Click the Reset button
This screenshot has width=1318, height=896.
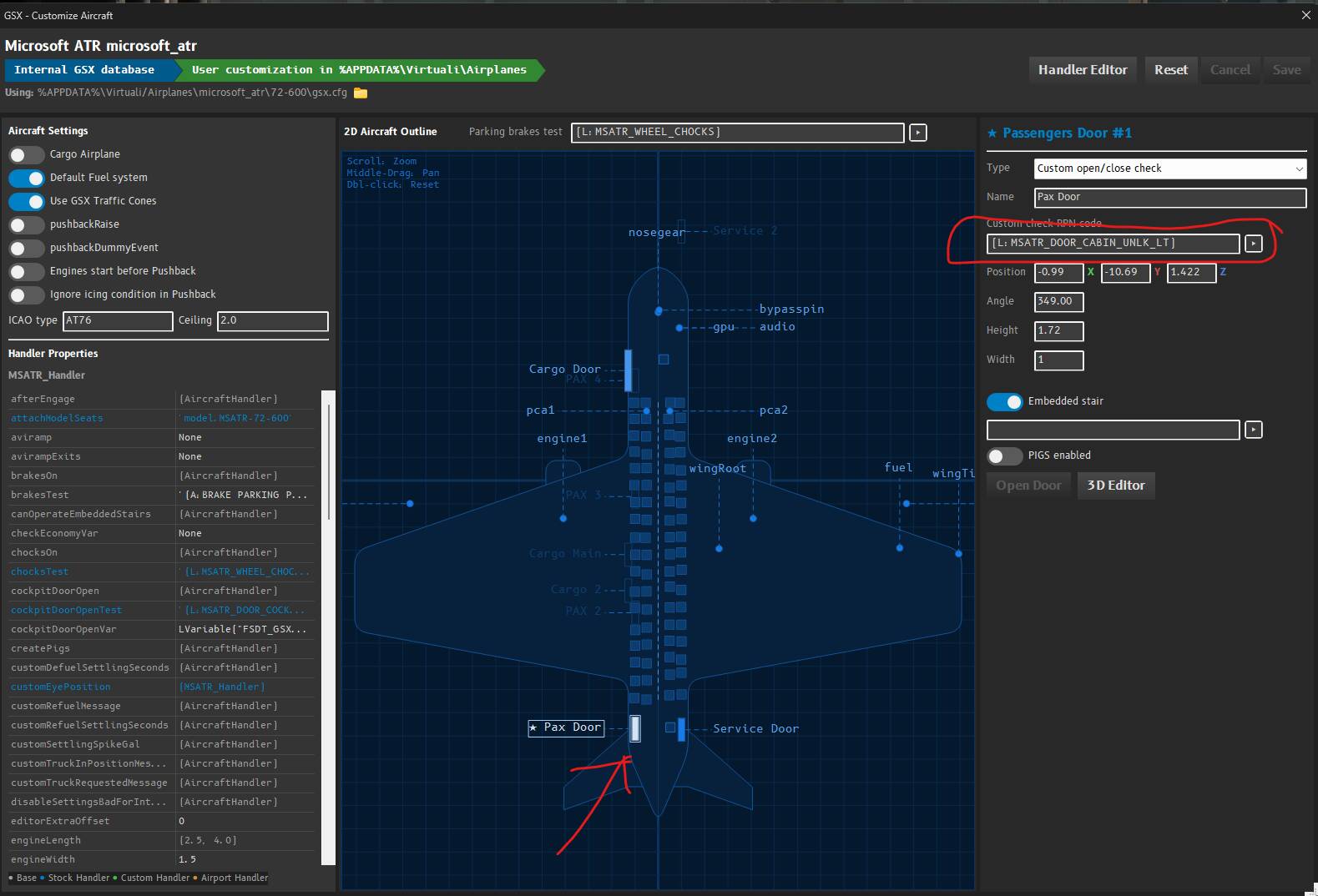[x=1171, y=70]
